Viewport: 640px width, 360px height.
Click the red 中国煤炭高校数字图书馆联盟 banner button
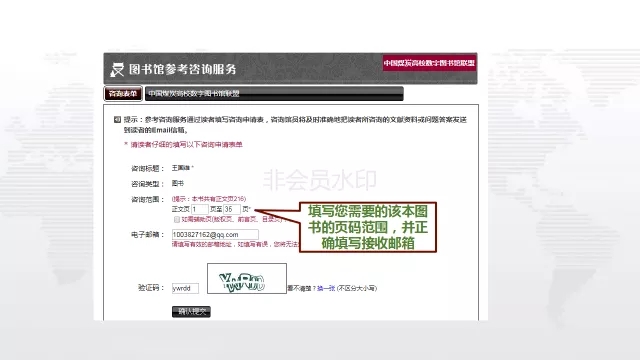click(x=429, y=63)
